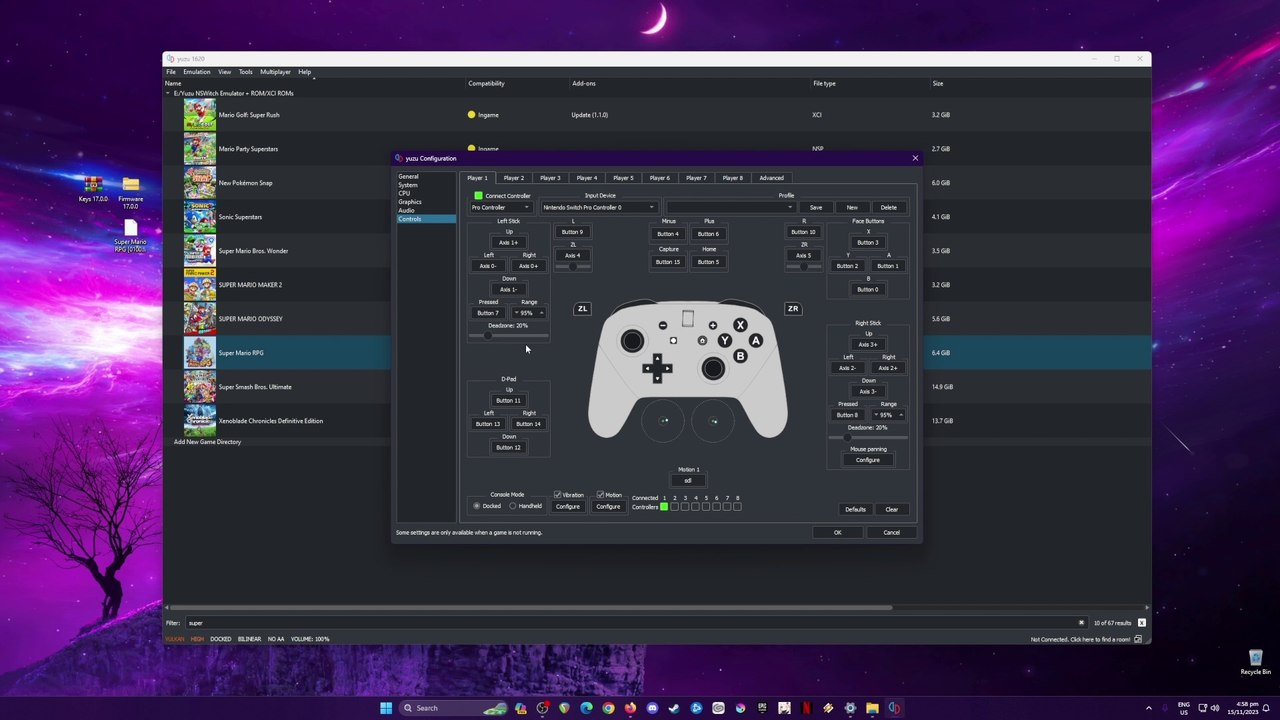Select the Super Mario RPG desktop file
The width and height of the screenshot is (1280, 720).
coord(131,236)
